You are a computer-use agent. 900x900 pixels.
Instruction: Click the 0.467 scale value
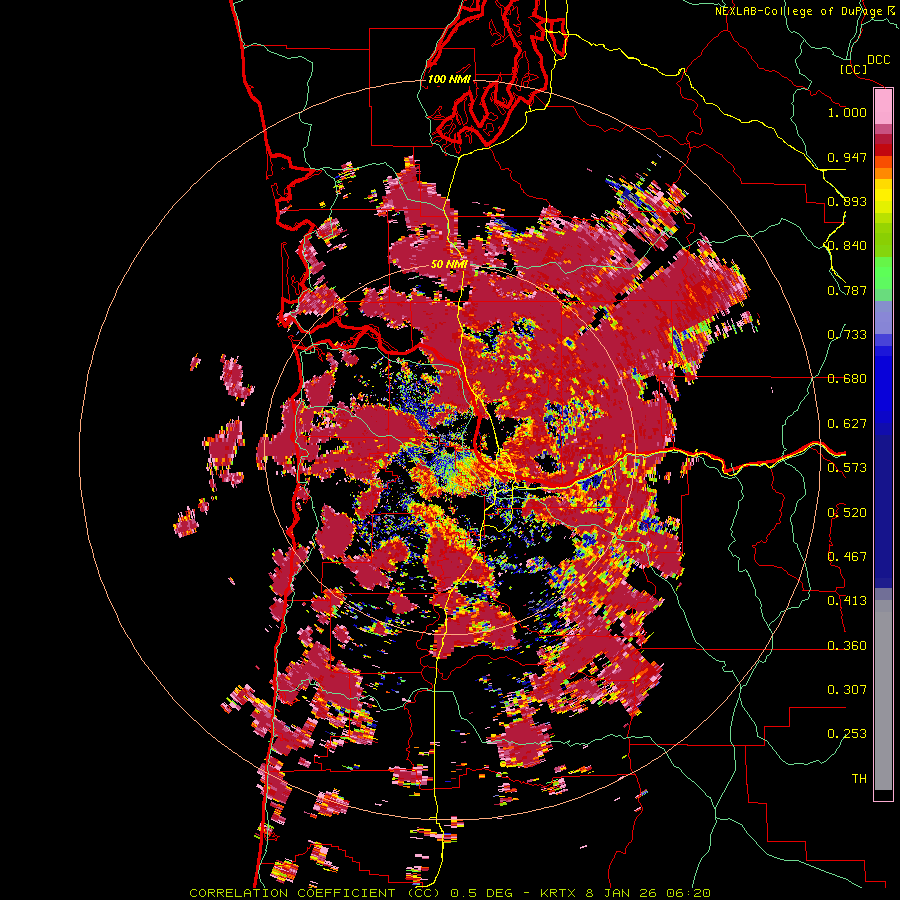(x=847, y=557)
